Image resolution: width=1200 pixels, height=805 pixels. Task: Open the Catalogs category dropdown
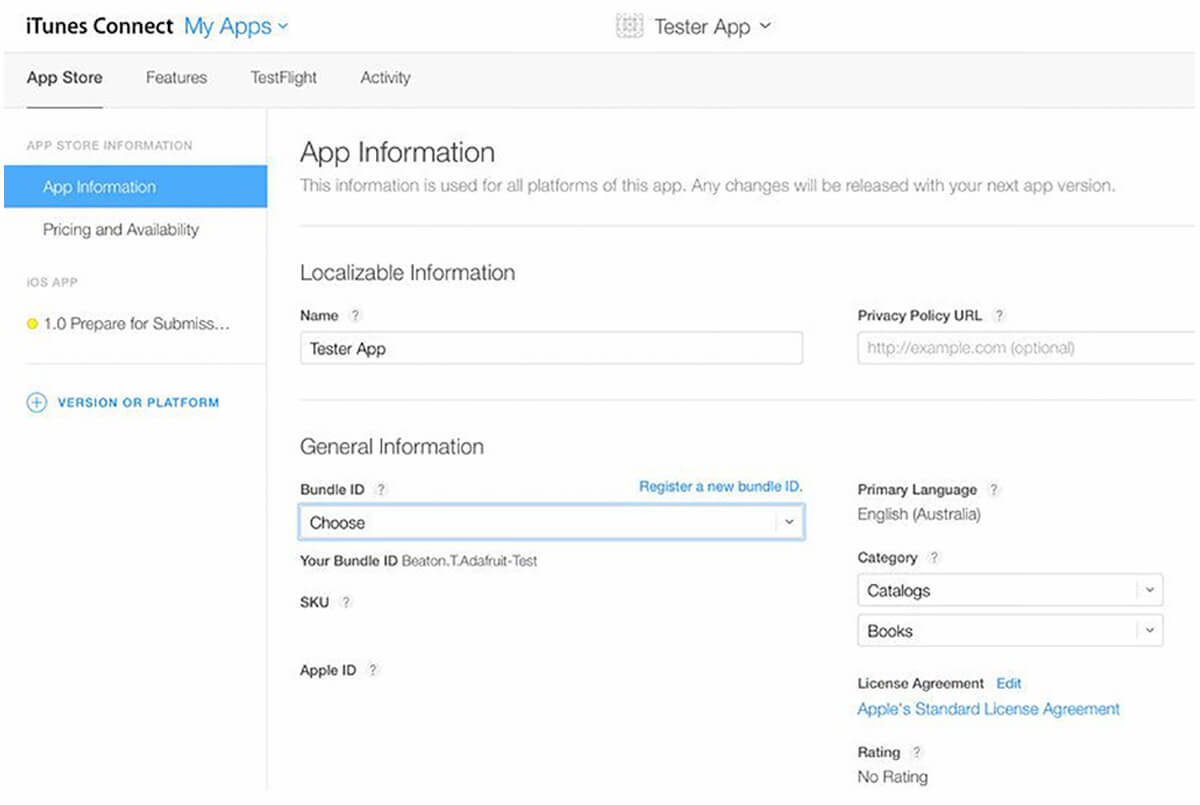1010,590
